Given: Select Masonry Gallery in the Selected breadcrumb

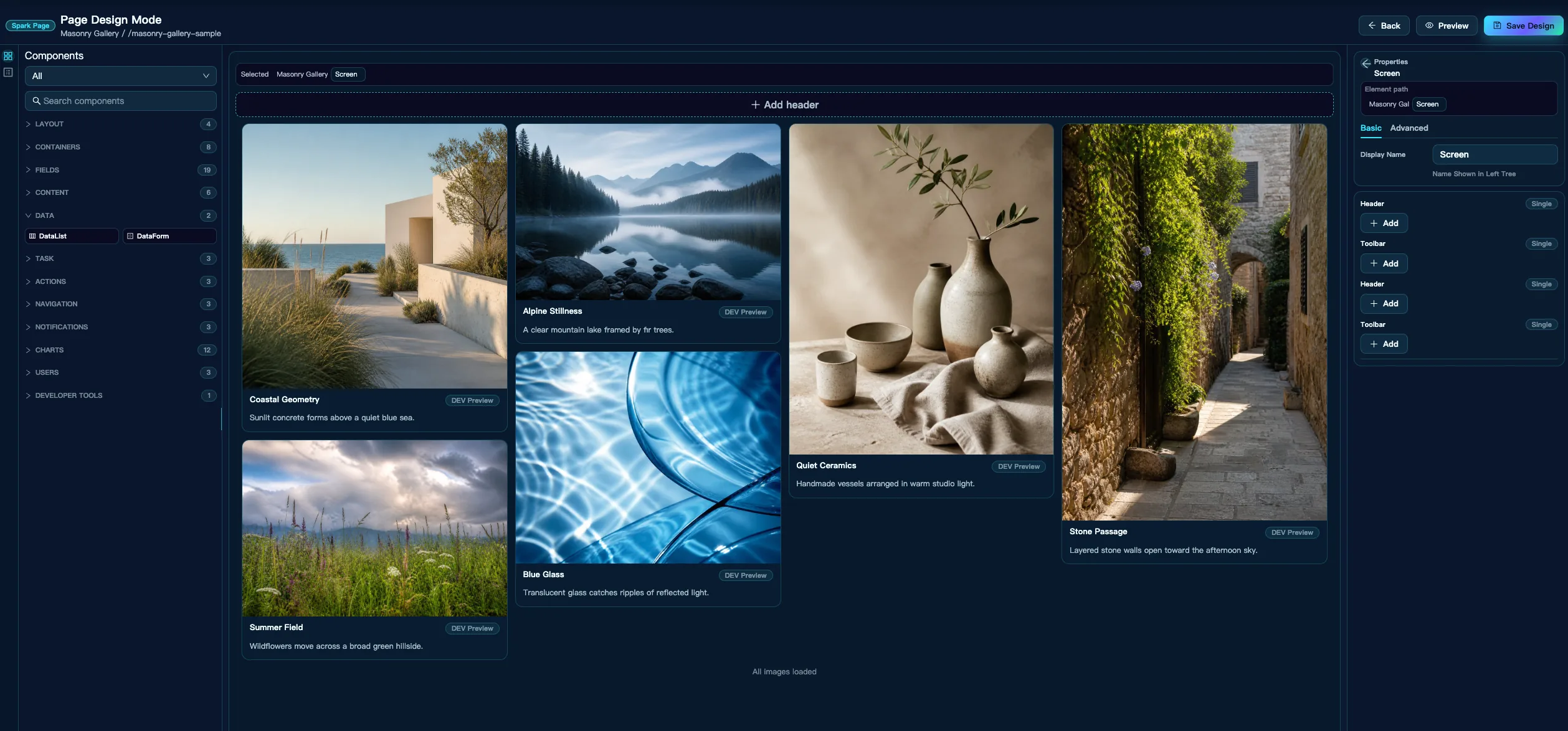Looking at the screenshot, I should pyautogui.click(x=302, y=75).
